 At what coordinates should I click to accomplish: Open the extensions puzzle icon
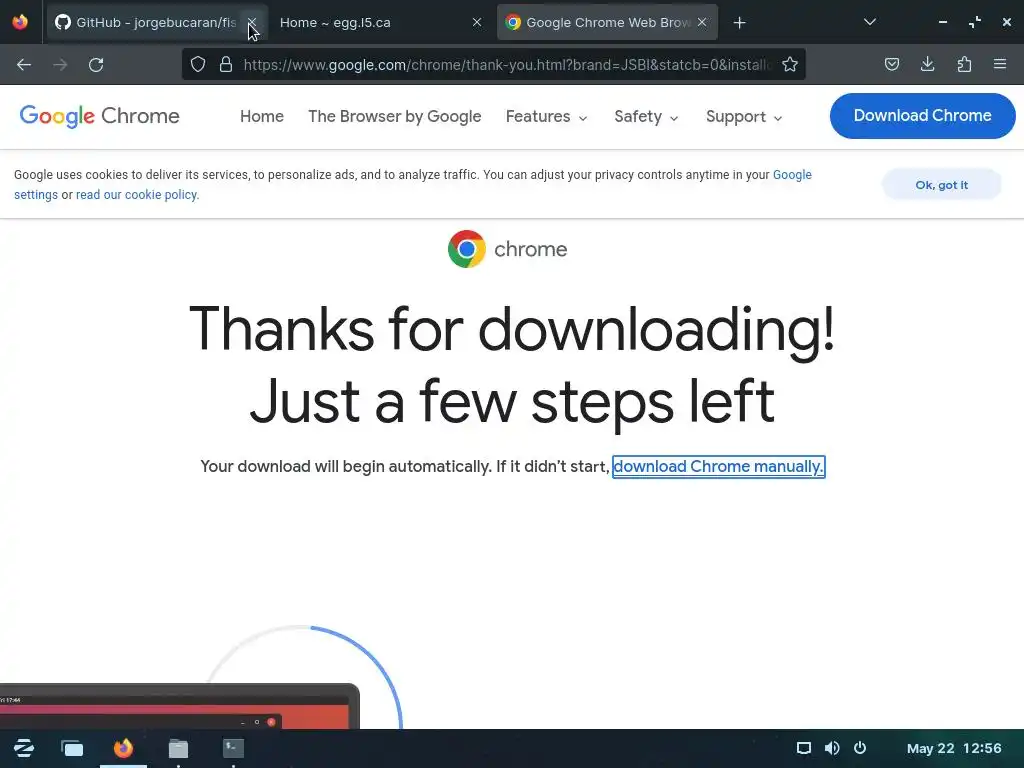click(964, 64)
